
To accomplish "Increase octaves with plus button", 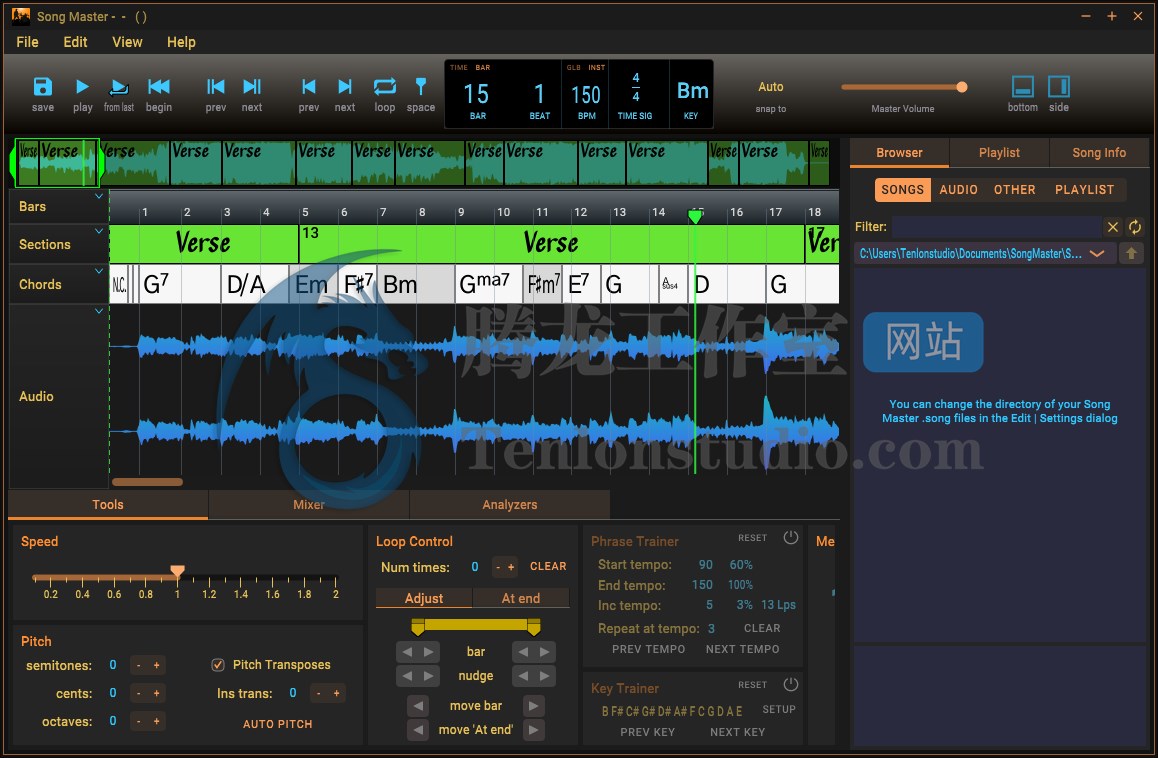I will tap(157, 721).
